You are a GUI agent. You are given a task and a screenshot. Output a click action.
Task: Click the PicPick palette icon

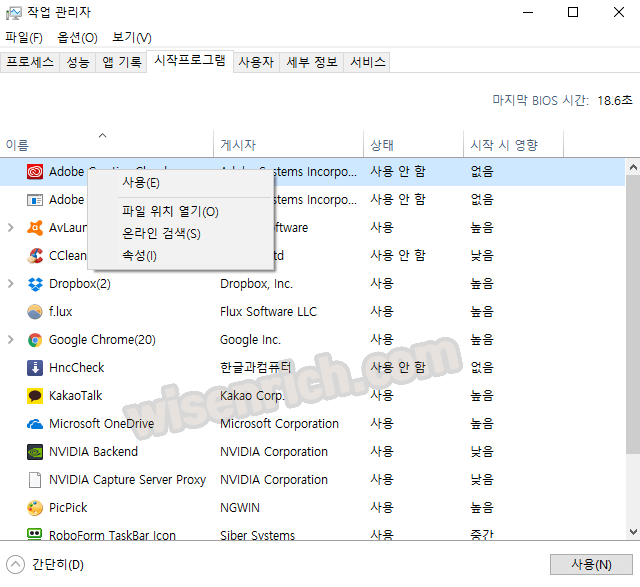pyautogui.click(x=35, y=508)
